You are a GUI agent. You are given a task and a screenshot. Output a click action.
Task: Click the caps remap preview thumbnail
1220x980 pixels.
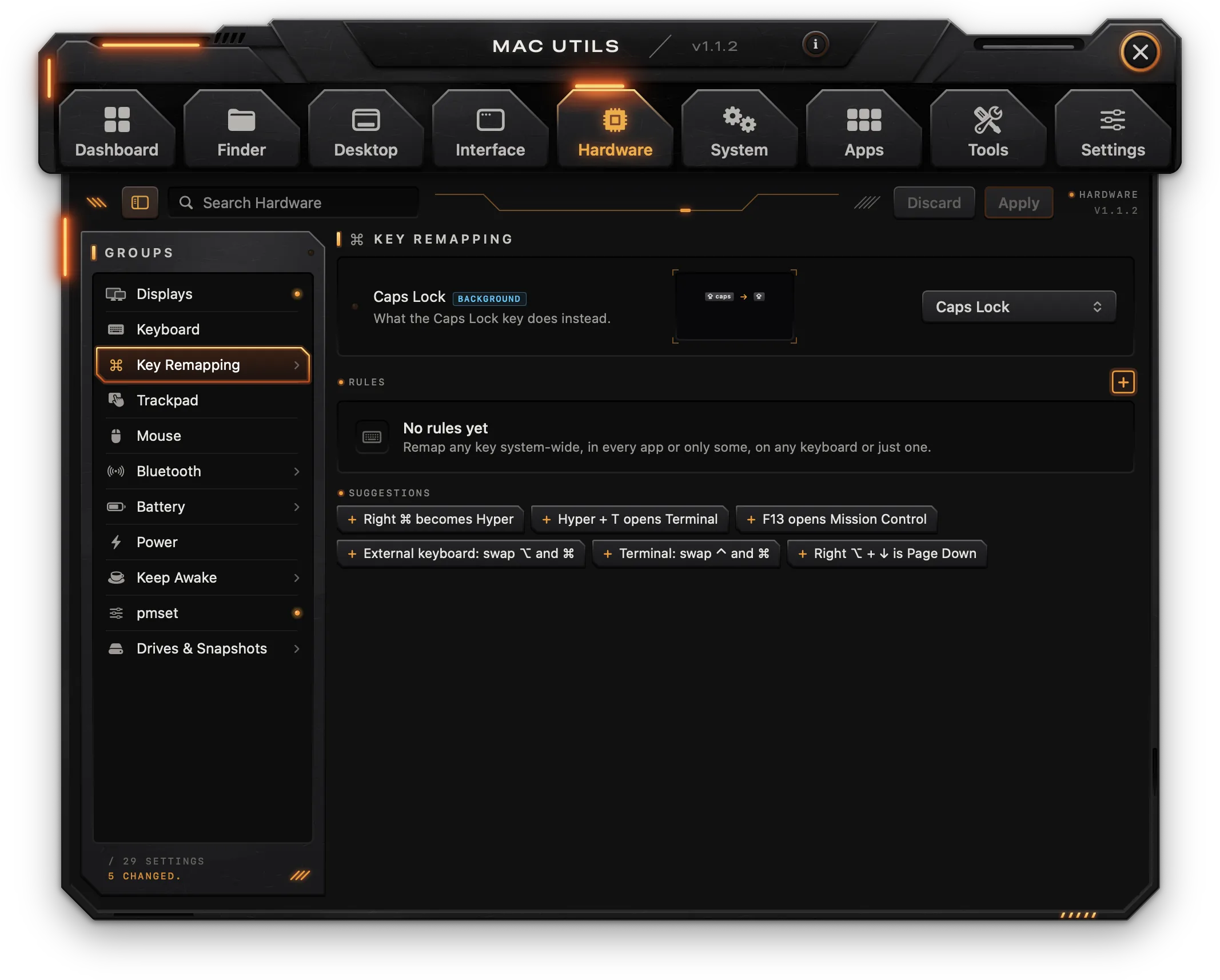pyautogui.click(x=735, y=306)
